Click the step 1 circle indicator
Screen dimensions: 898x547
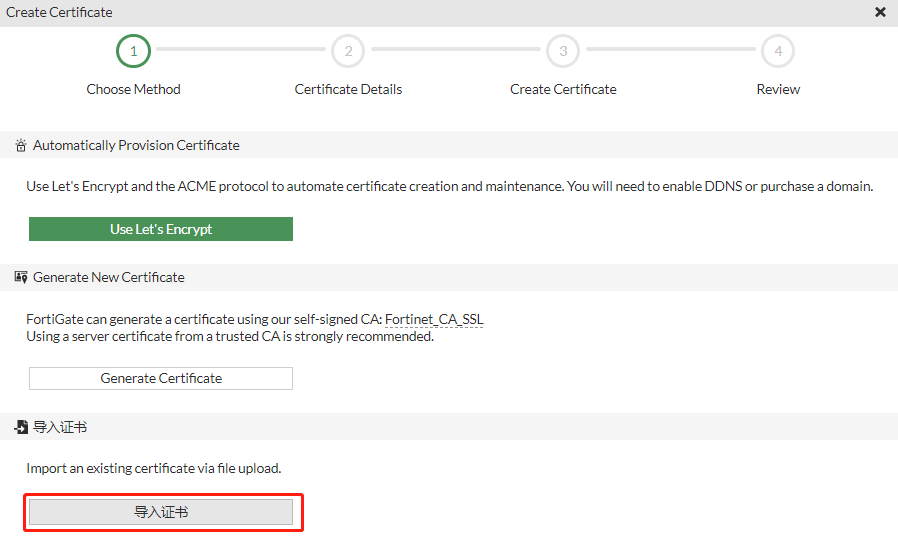pos(133,50)
